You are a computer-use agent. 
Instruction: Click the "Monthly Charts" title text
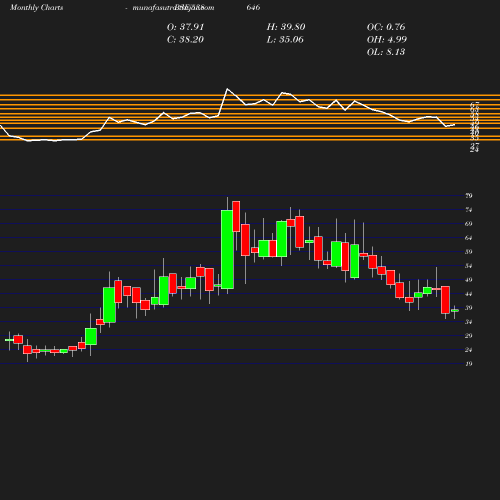coord(37,8)
